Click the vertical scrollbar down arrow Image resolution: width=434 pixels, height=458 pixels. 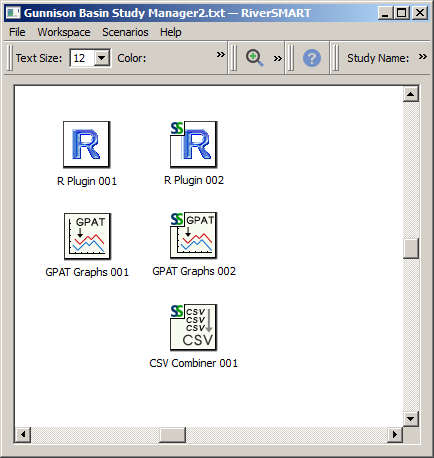(411, 418)
